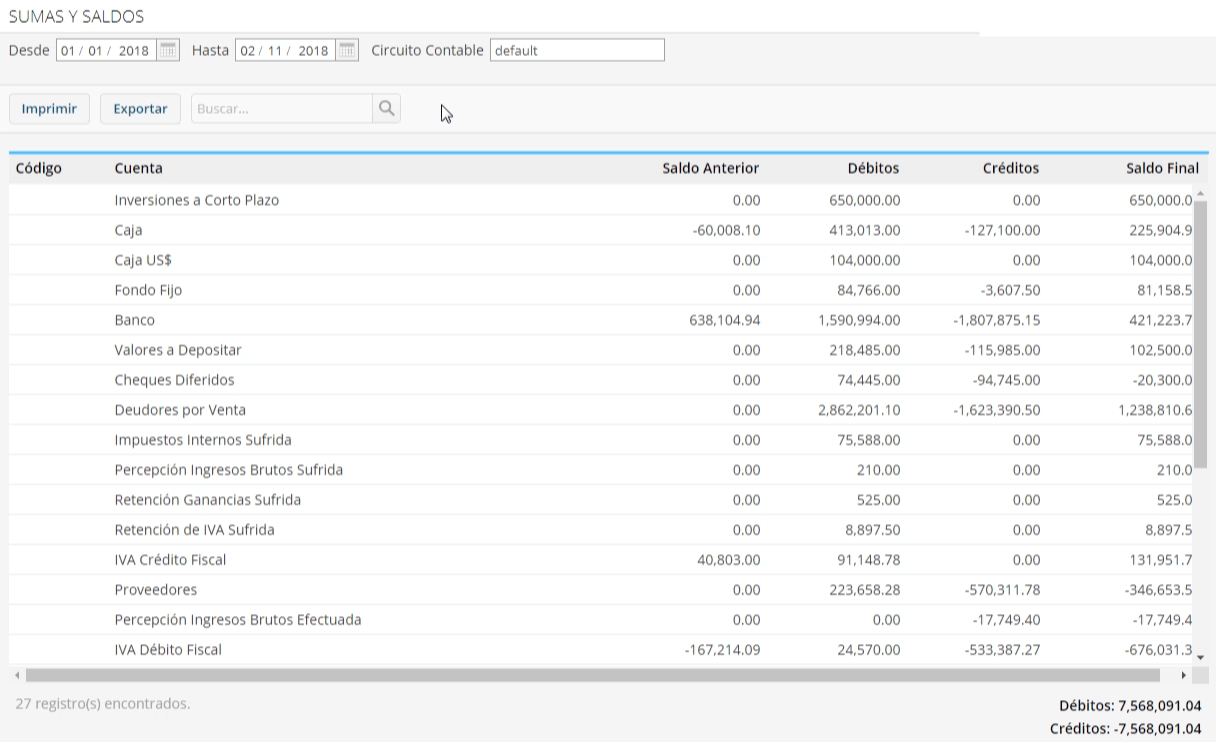
Task: Sort by the Saldo Anterior column header
Action: tap(710, 168)
